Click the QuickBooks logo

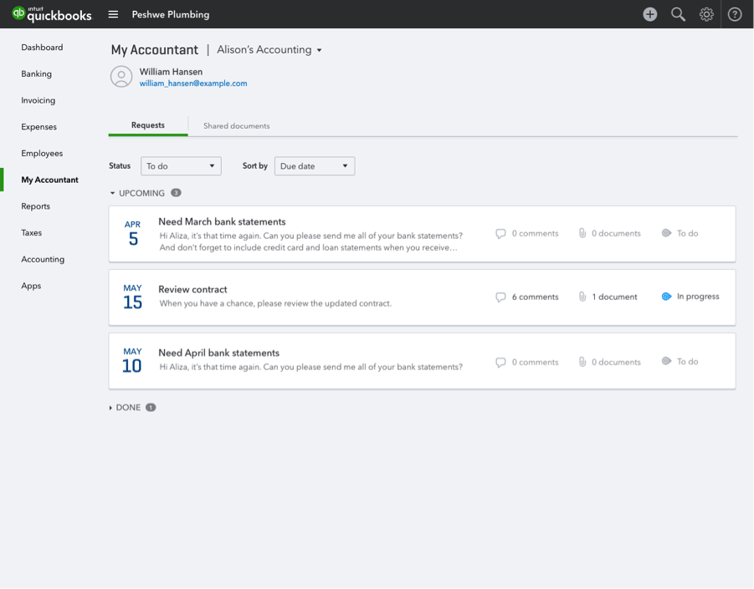pyautogui.click(x=51, y=14)
